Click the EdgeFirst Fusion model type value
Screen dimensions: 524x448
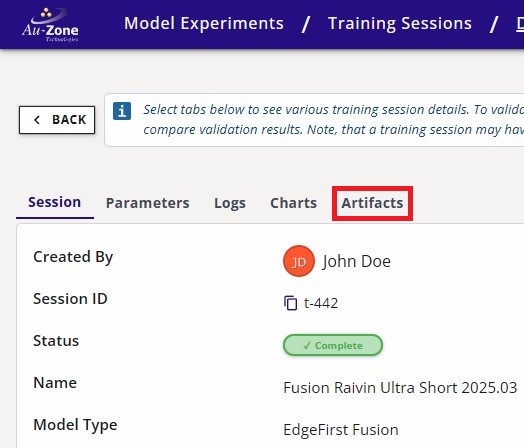coord(341,430)
